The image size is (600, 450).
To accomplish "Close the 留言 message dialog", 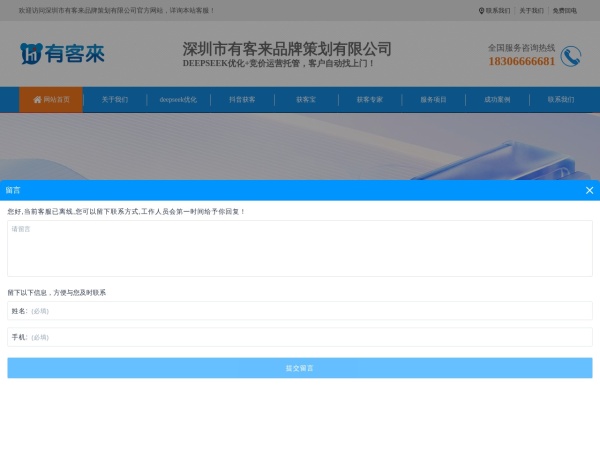I will pos(589,190).
